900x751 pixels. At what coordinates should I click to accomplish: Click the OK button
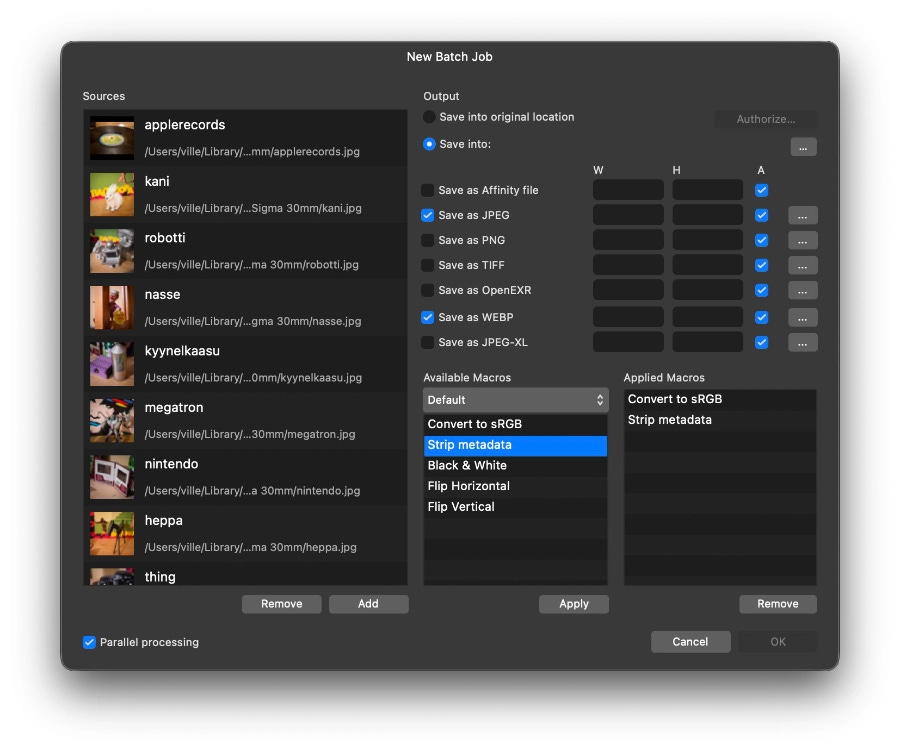778,642
